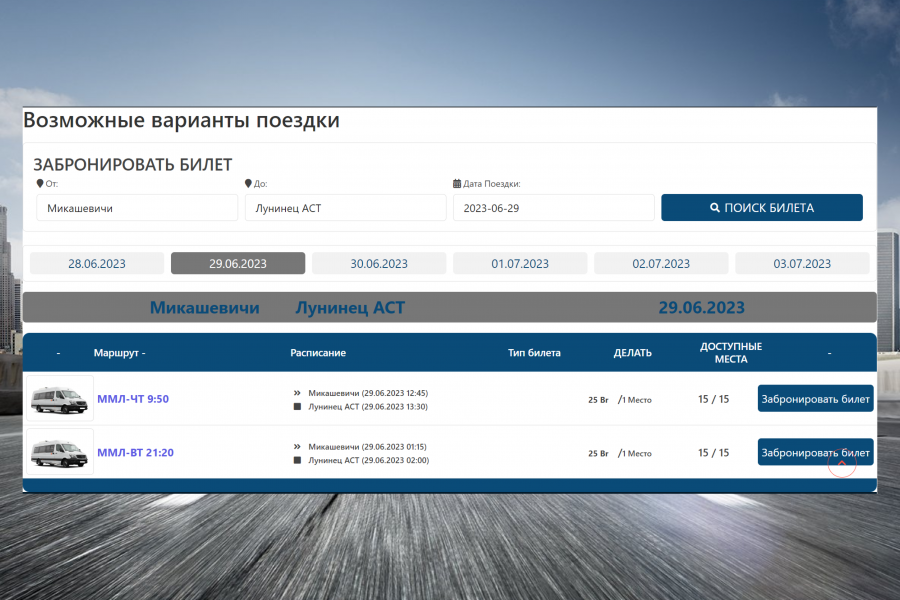Click the ПОИСК БИЛЕТА search button
This screenshot has height=600, width=900.
pos(762,208)
